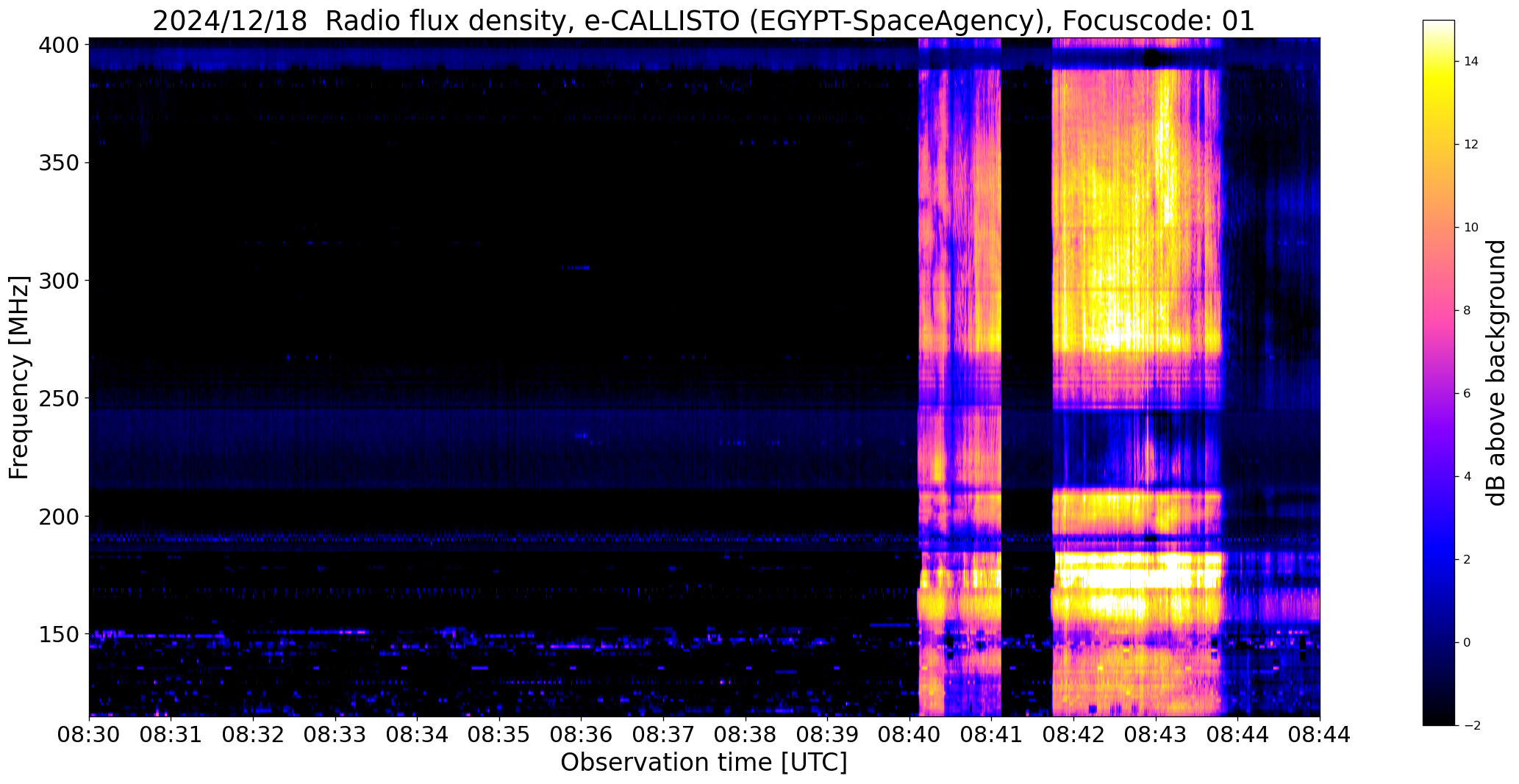1519x784 pixels.
Task: Click the 200 frequency tick label
Action: point(58,516)
